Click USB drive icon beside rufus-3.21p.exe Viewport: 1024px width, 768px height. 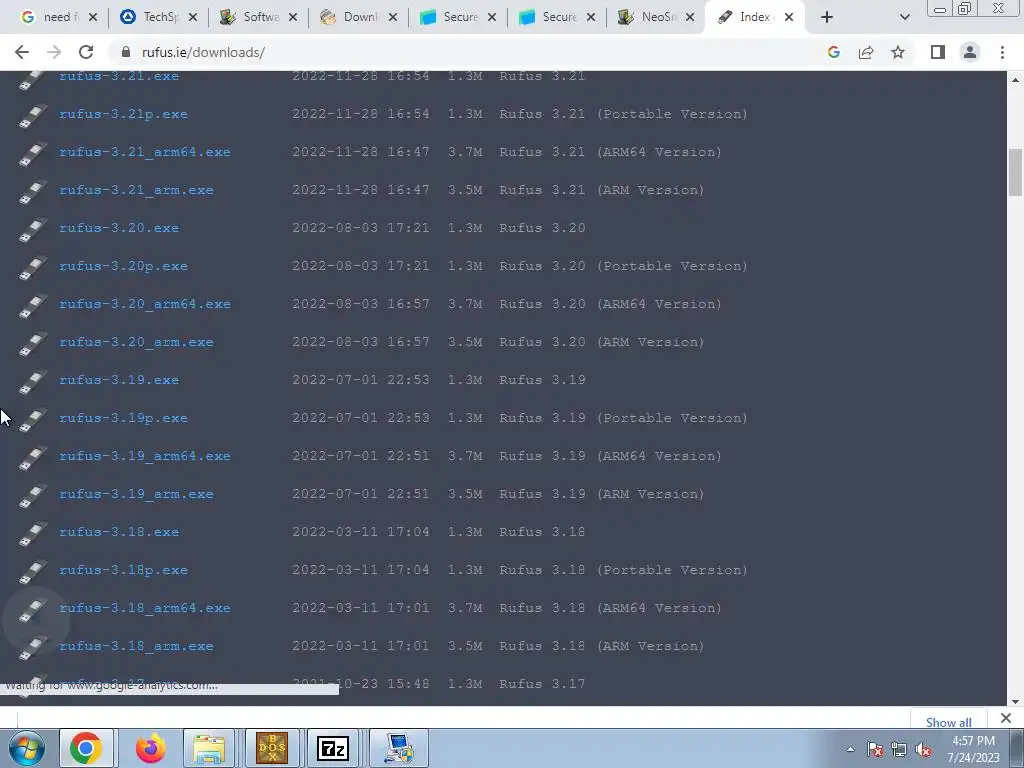point(33,116)
